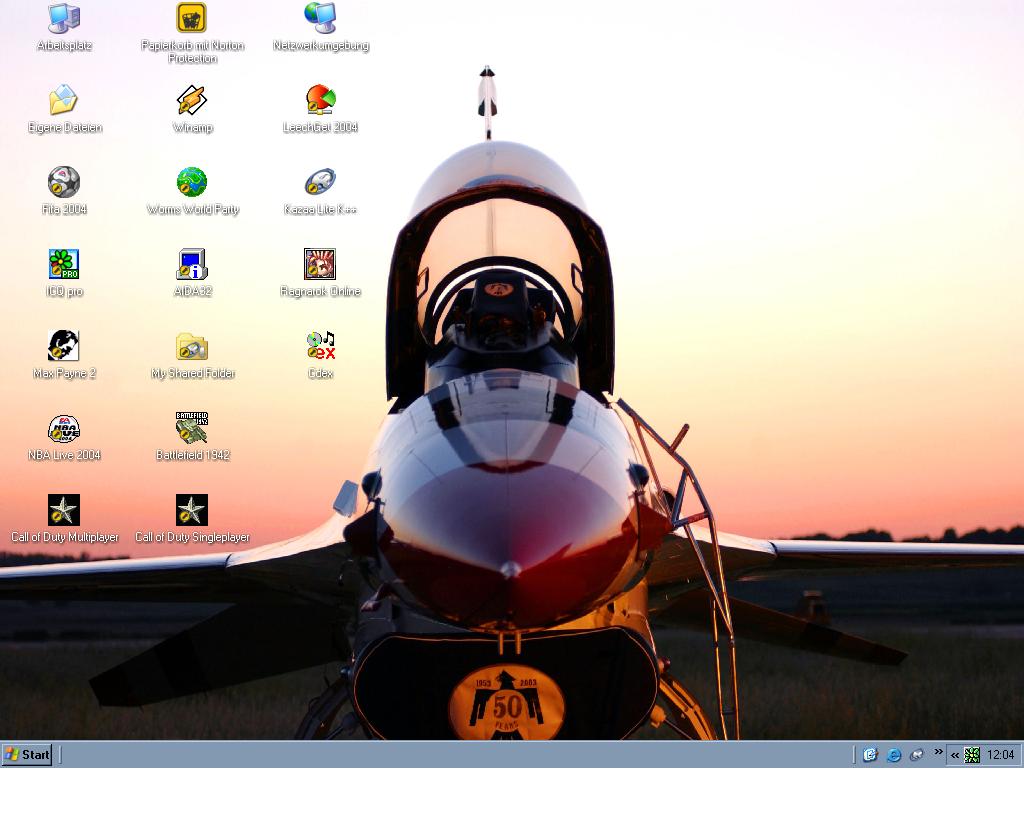
Task: Expand hidden system tray icons arrow
Action: tap(955, 755)
